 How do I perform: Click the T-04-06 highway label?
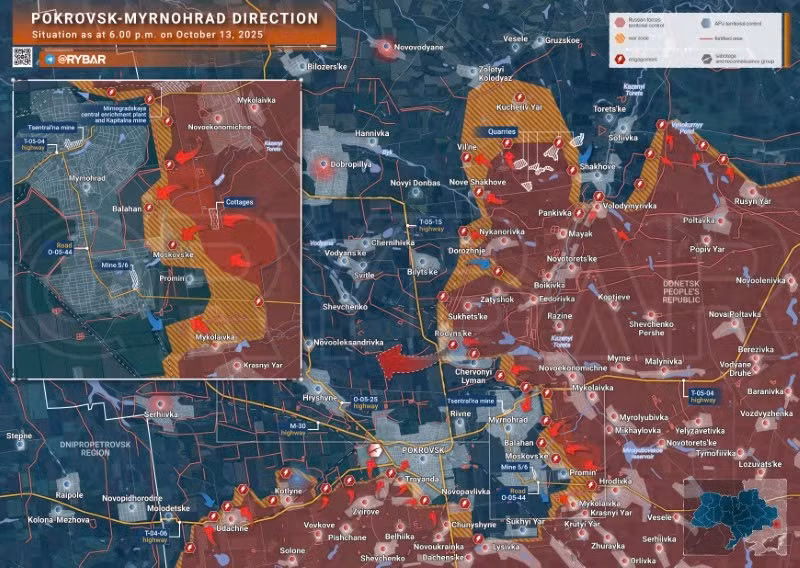pos(155,536)
